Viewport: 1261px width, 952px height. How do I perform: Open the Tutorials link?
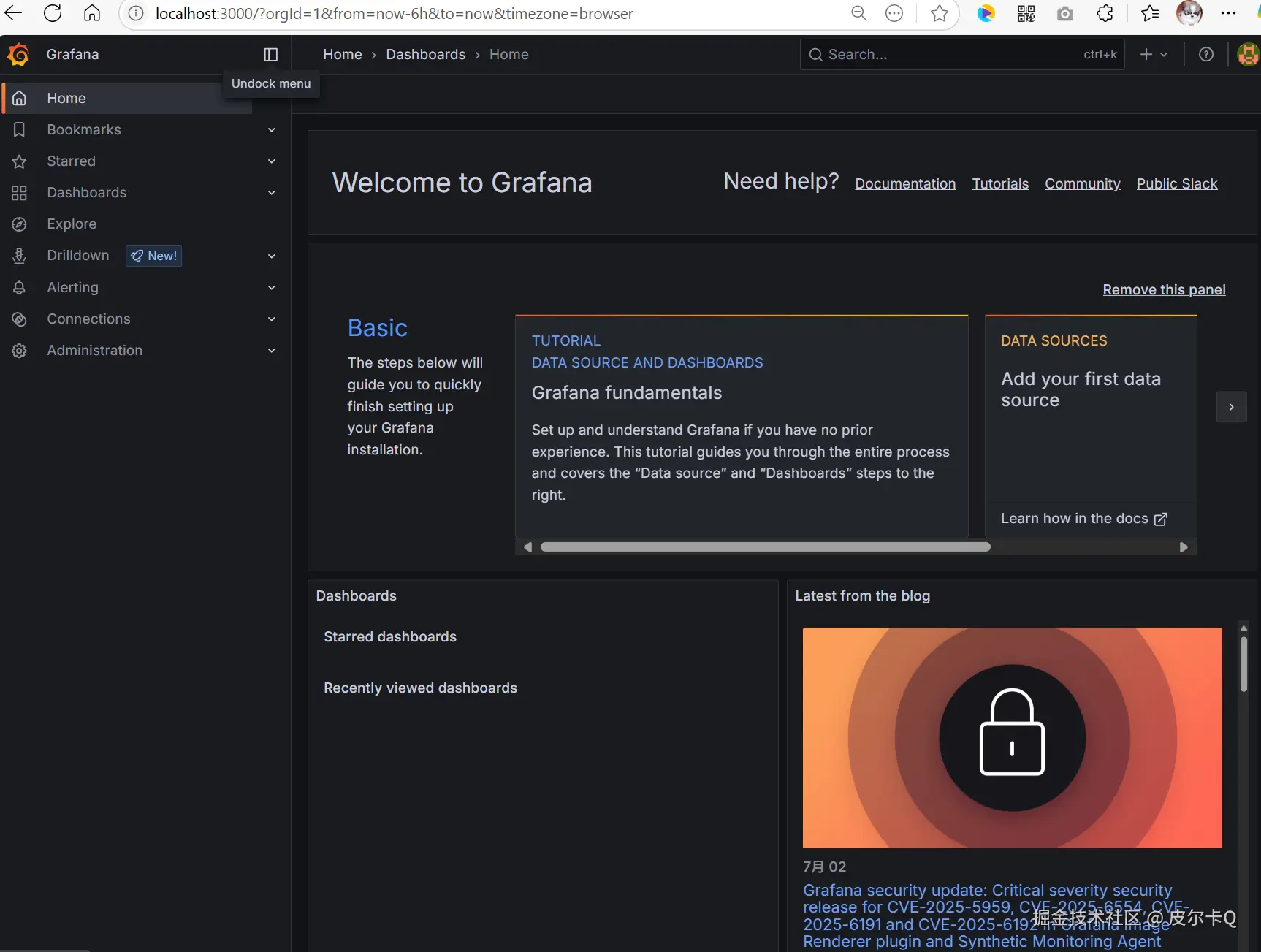1000,184
